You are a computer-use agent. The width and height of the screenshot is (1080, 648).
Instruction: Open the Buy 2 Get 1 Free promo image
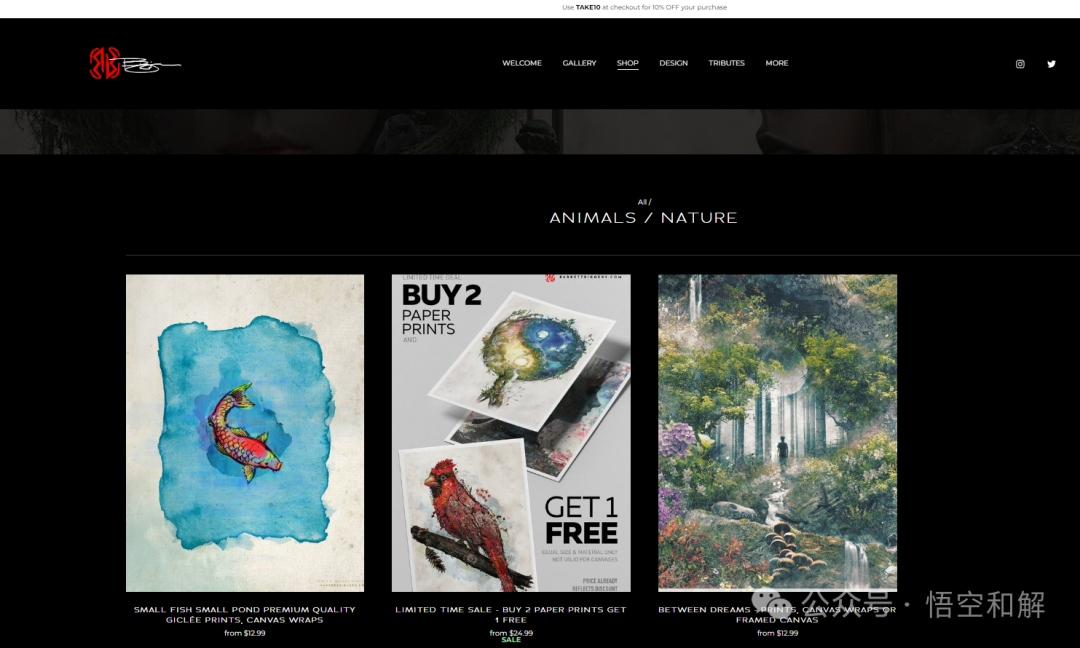(511, 433)
